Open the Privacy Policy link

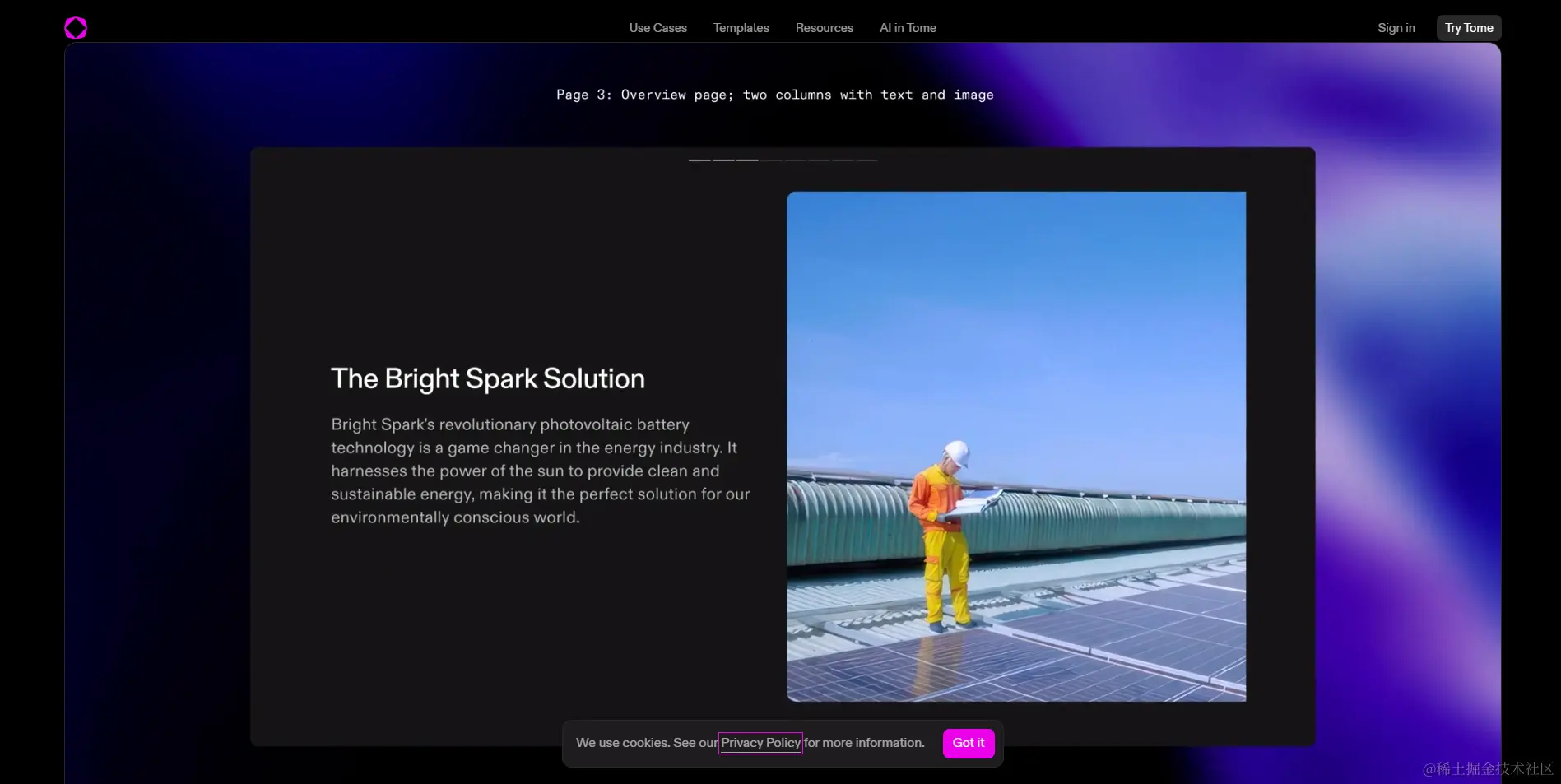click(x=760, y=743)
